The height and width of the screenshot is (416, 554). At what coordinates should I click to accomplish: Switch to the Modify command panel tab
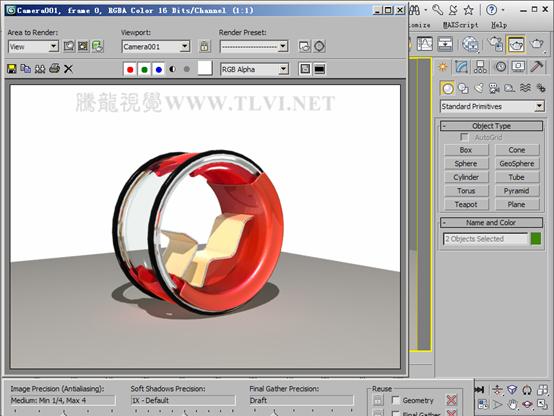461,67
